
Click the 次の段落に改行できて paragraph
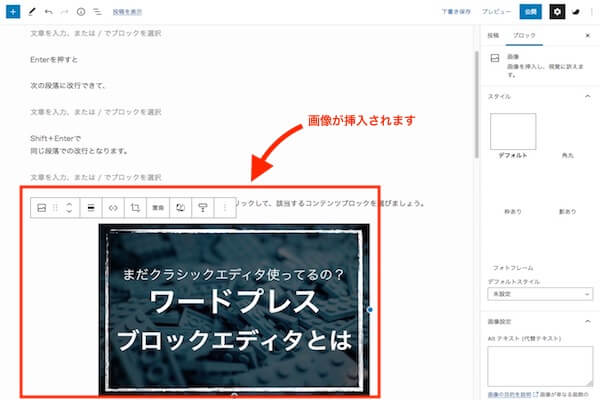click(x=68, y=85)
